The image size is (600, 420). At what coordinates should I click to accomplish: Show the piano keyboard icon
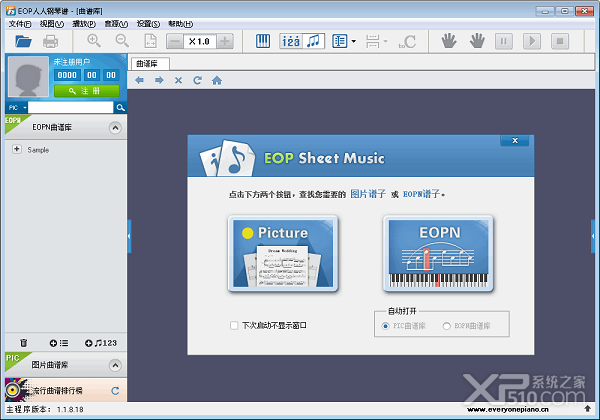(263, 41)
